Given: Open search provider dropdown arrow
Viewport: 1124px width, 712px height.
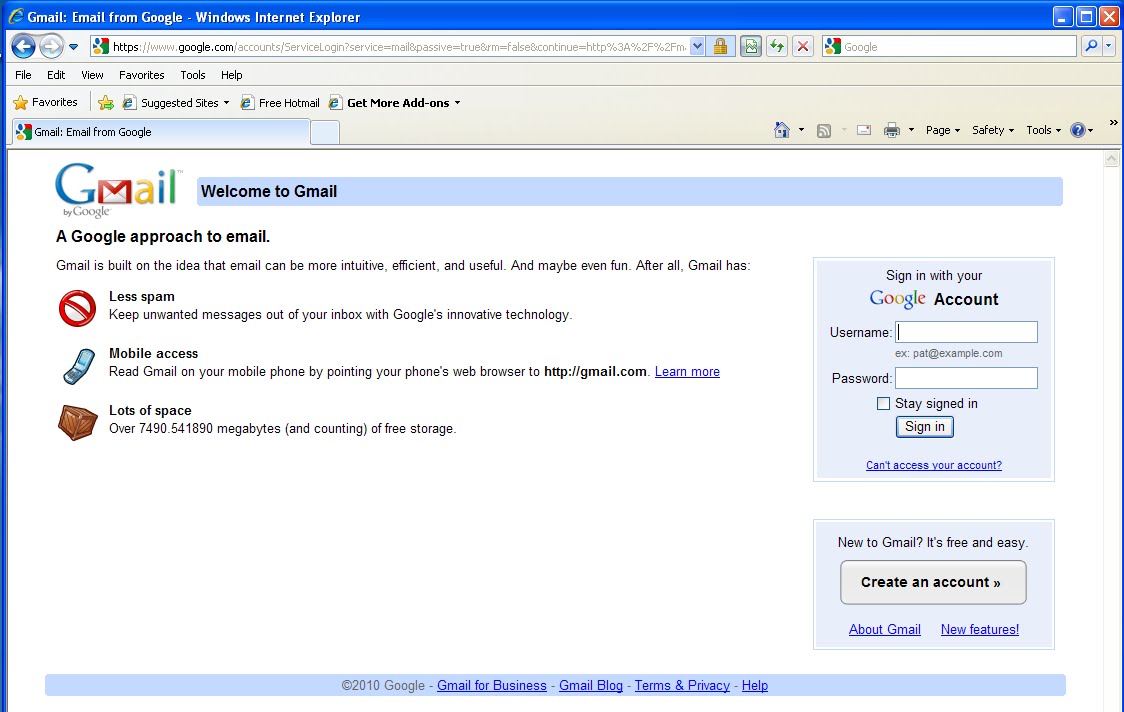Looking at the screenshot, I should pos(1108,47).
